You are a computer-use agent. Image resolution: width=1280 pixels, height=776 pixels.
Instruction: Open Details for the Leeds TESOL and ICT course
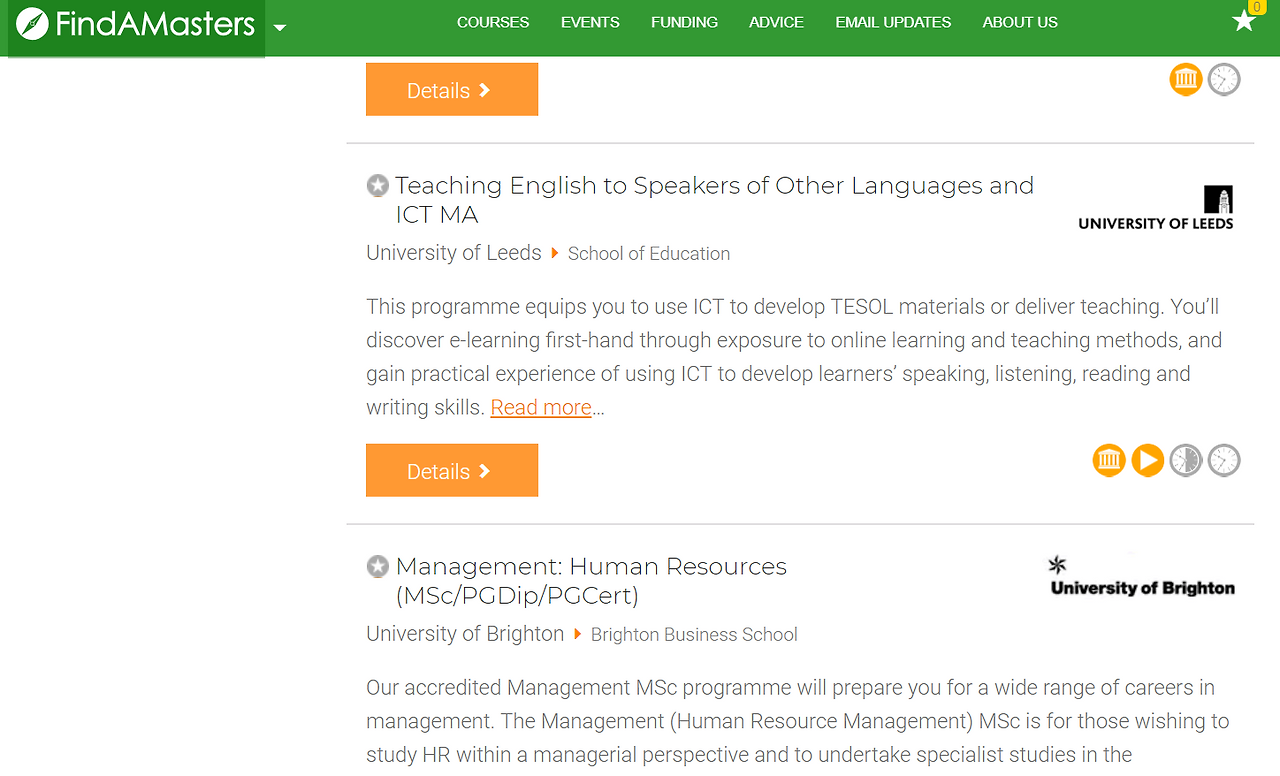[452, 470]
